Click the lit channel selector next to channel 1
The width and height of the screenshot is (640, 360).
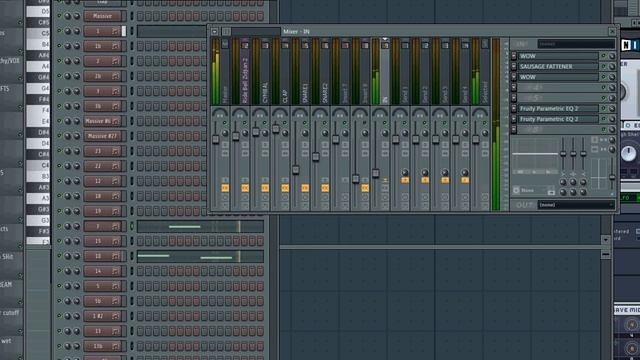[124, 31]
